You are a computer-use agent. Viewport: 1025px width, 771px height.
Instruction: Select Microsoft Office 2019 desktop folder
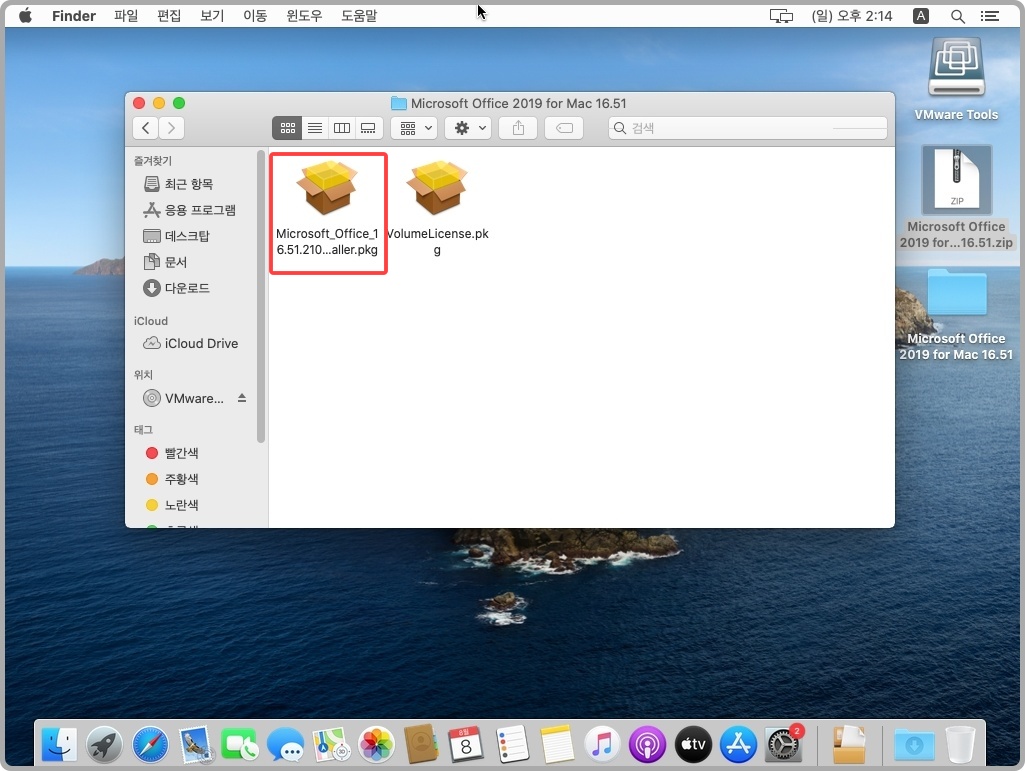coord(956,315)
